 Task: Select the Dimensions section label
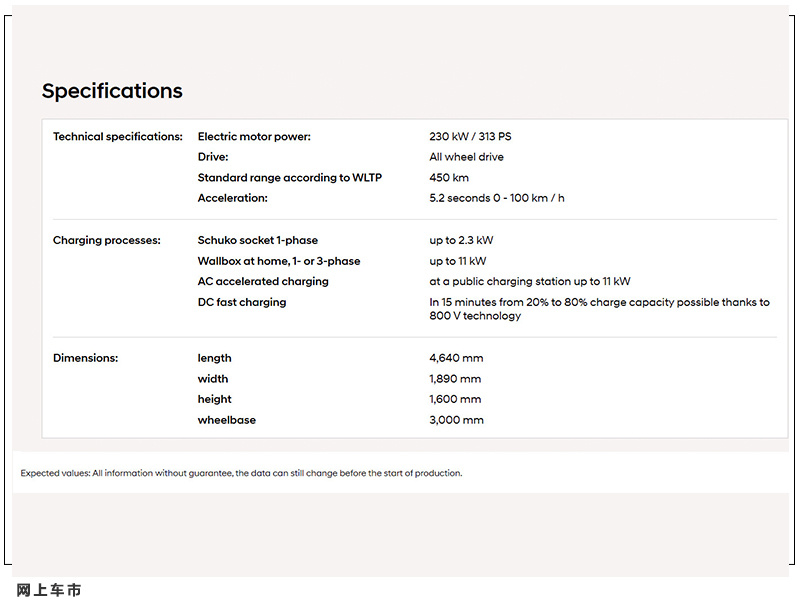coord(85,358)
